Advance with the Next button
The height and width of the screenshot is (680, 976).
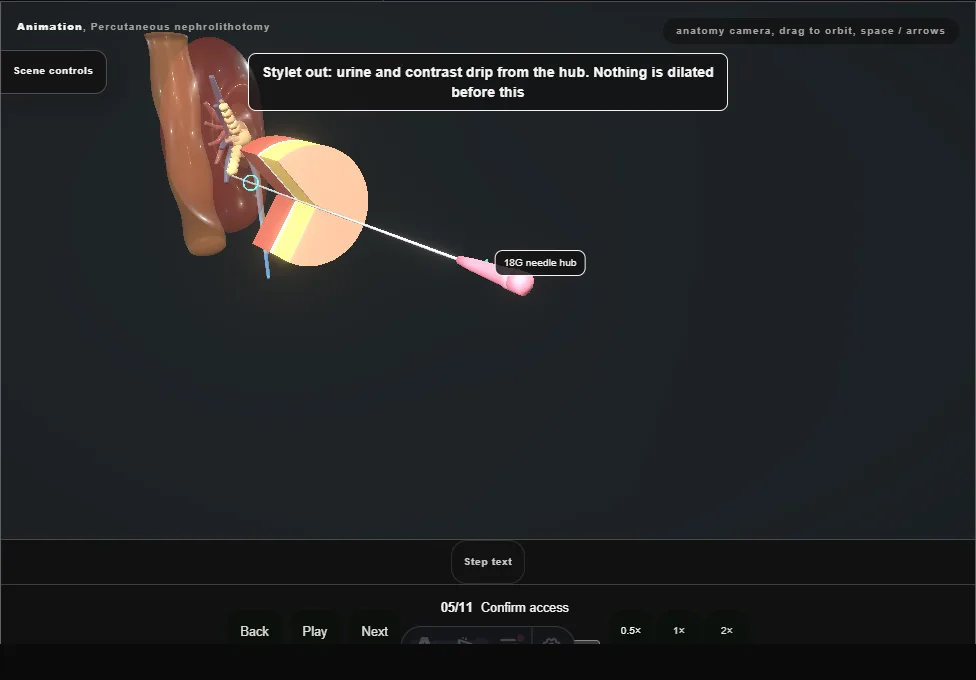click(x=374, y=631)
